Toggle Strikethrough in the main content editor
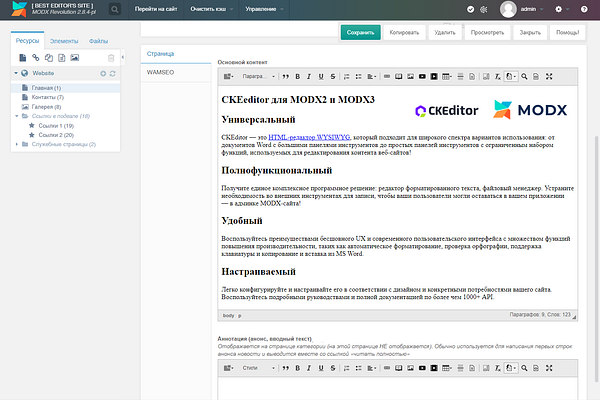The image size is (600, 400). click(333, 77)
